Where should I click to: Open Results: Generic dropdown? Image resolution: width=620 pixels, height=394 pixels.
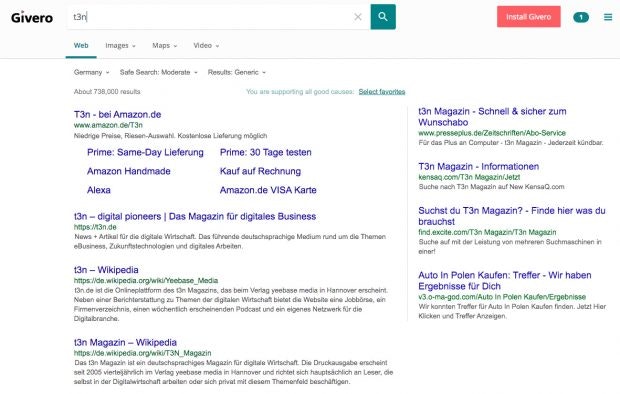click(x=237, y=72)
